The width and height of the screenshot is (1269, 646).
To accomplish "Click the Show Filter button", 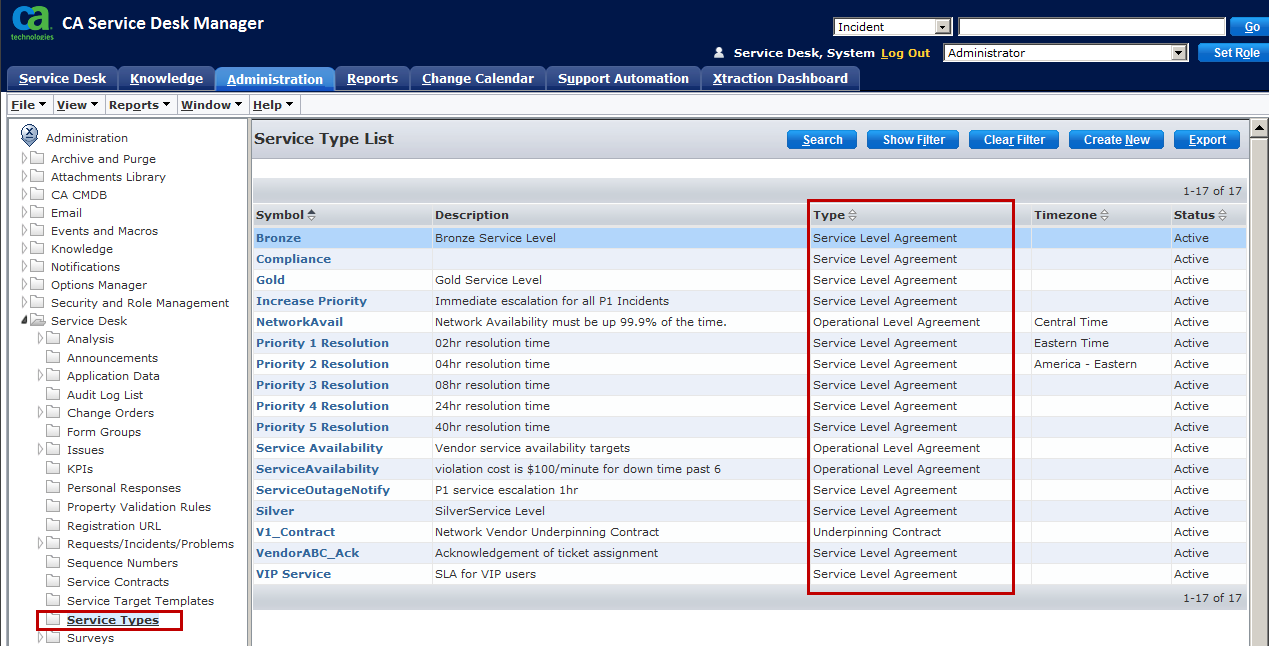I will pyautogui.click(x=913, y=140).
